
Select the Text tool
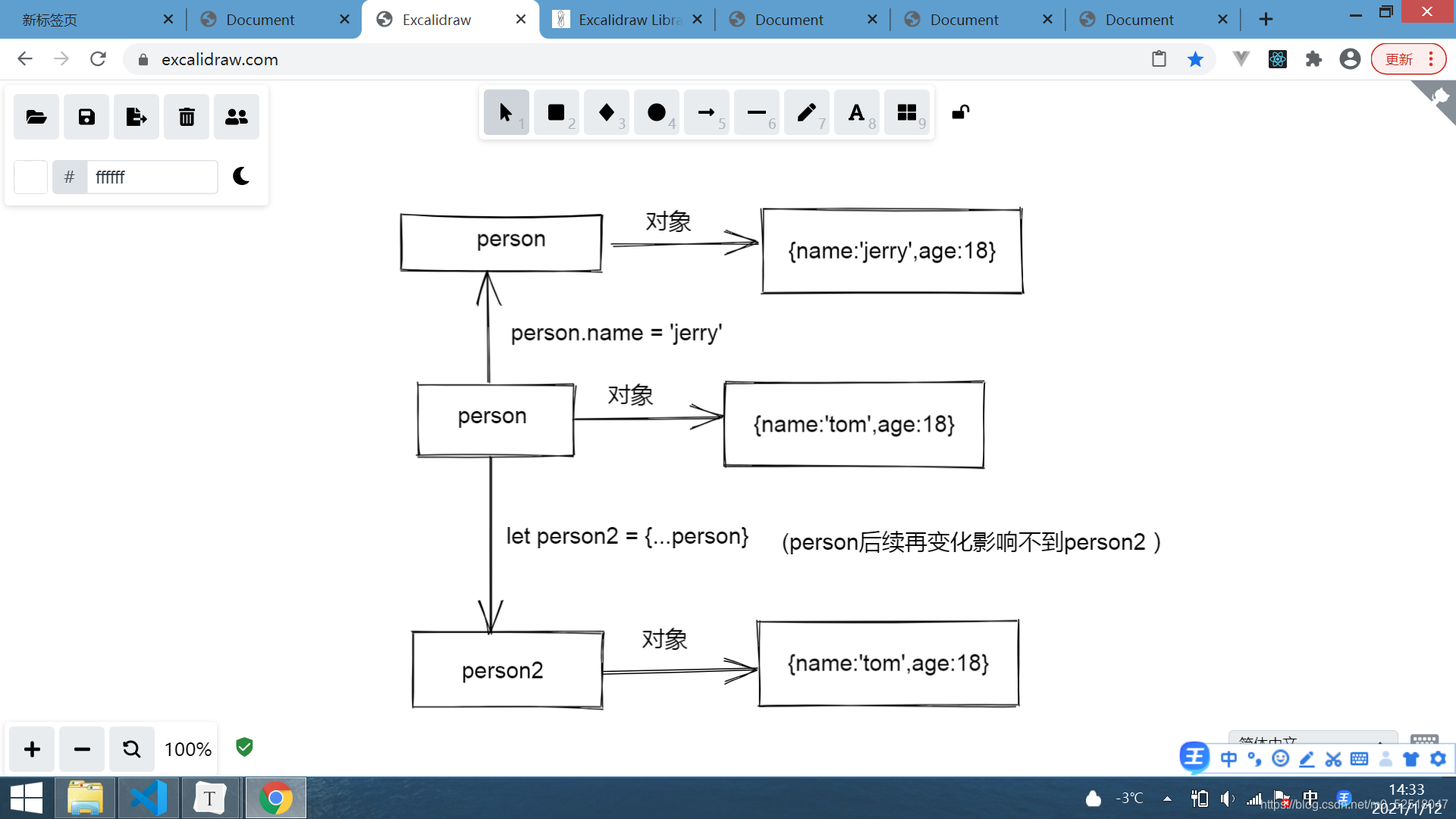coord(856,113)
